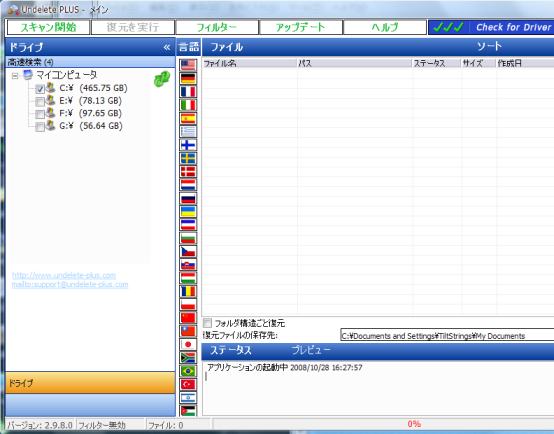
Task: Select G:¥ (56.64 GB) drive label
Action: tap(91, 126)
